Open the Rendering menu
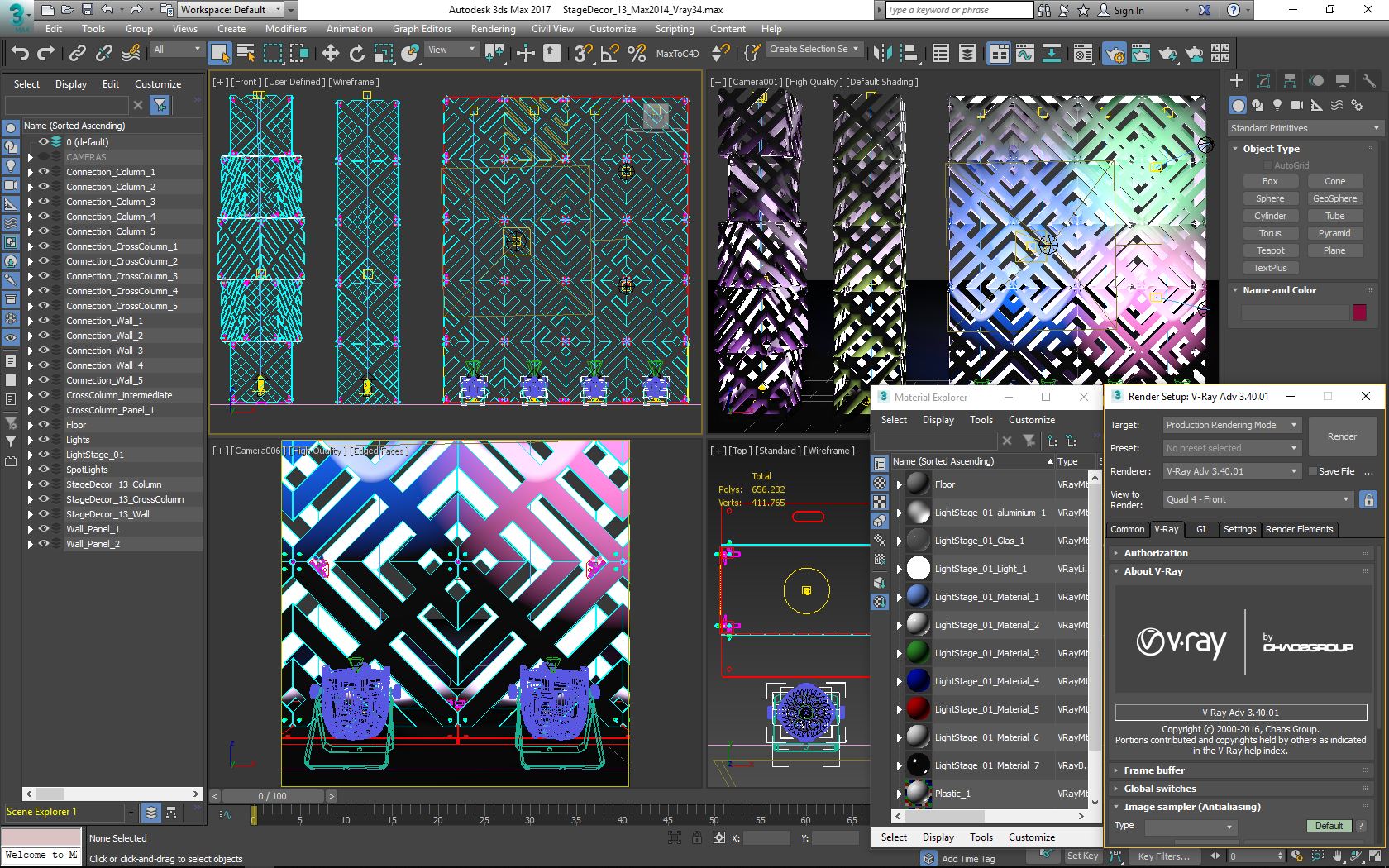Viewport: 1389px width, 868px height. click(493, 28)
